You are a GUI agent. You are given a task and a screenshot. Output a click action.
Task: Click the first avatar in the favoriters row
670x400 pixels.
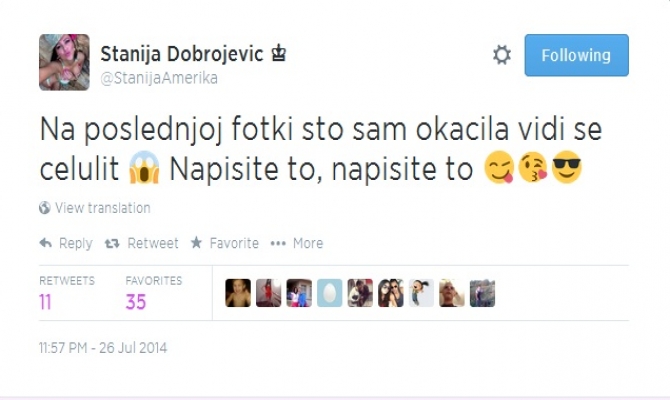click(238, 293)
